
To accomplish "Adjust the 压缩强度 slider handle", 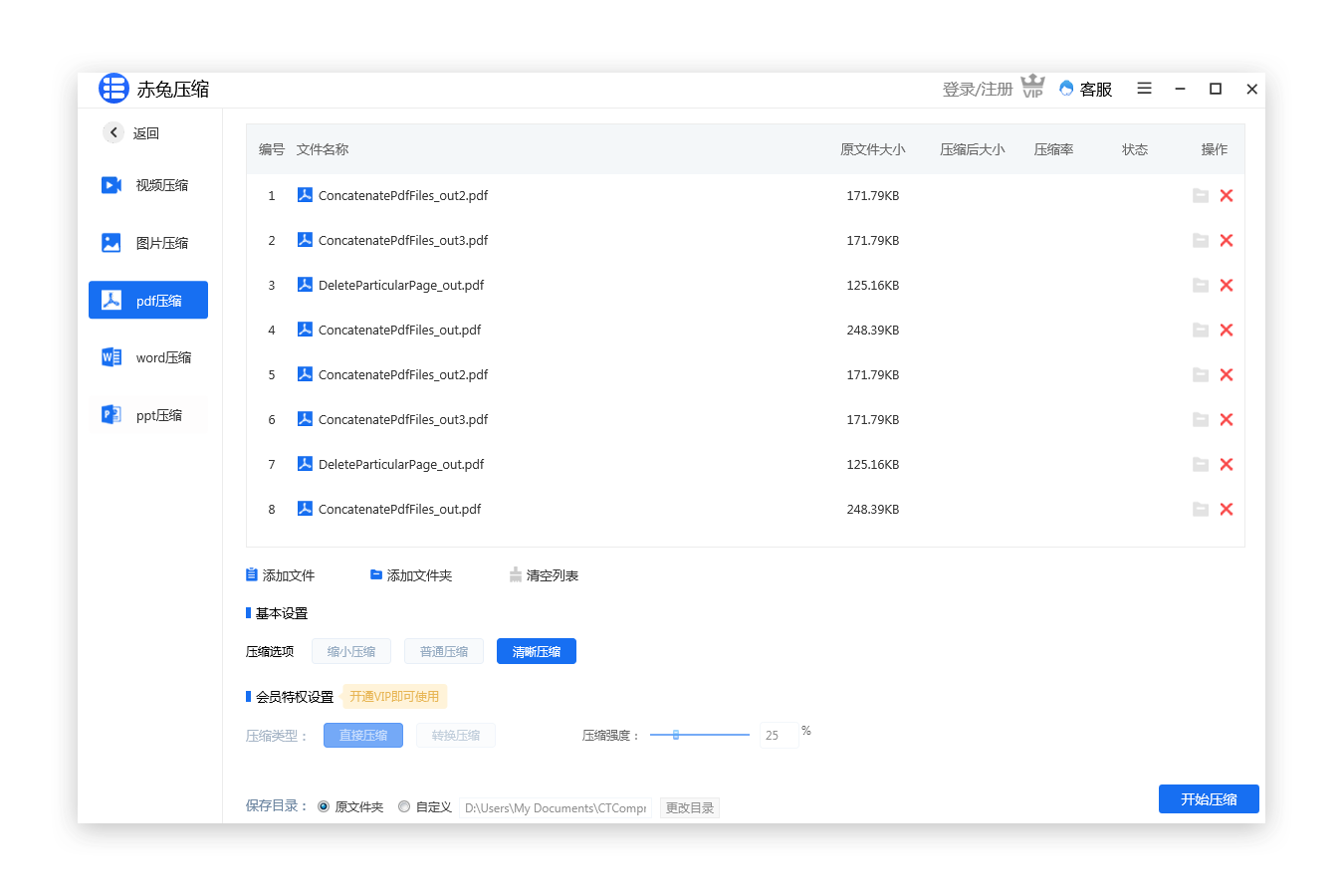I will coord(676,735).
